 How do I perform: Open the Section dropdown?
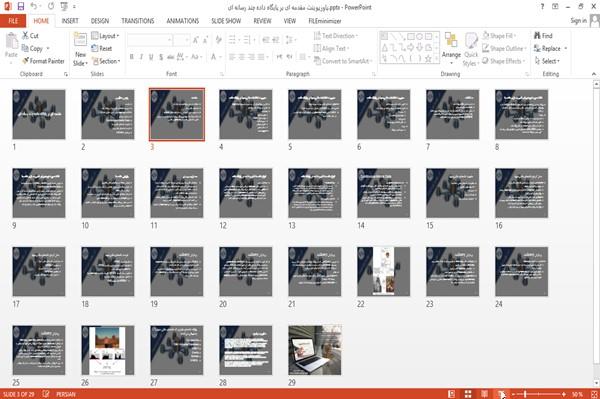[x=106, y=61]
